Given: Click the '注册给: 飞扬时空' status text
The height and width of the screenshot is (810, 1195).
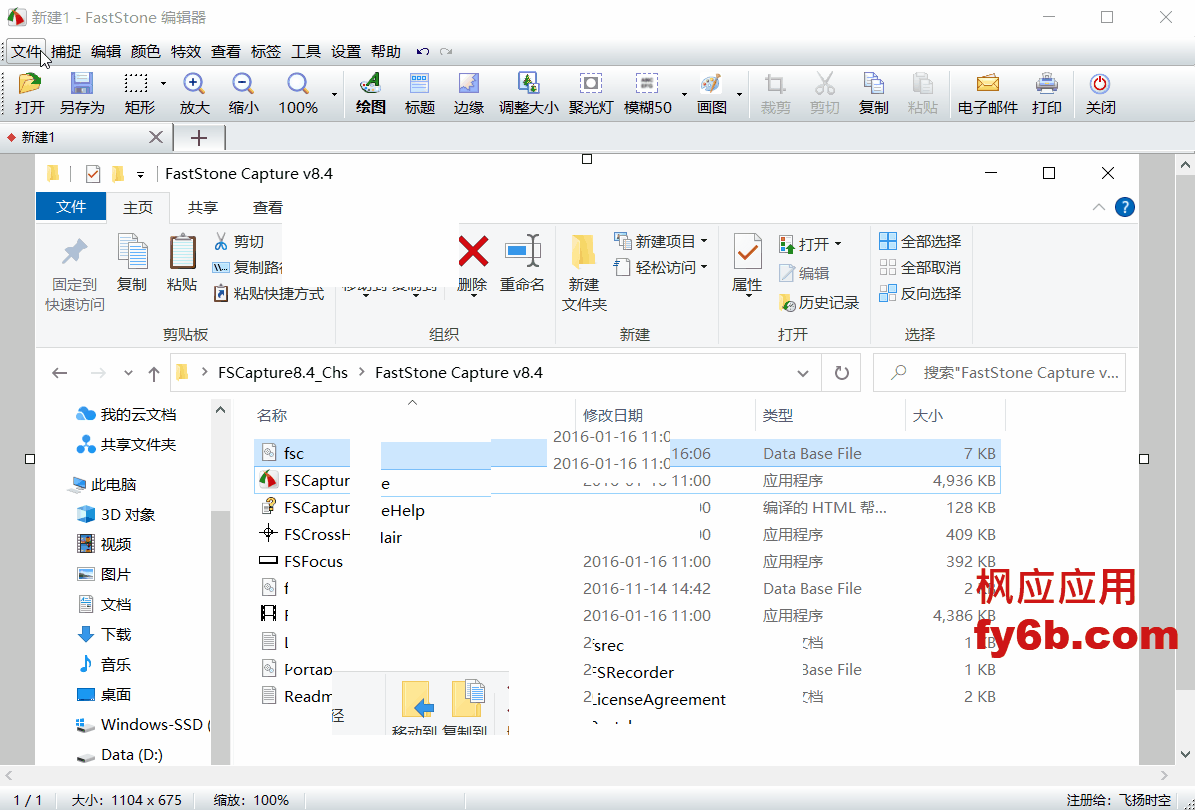Looking at the screenshot, I should tap(1118, 800).
